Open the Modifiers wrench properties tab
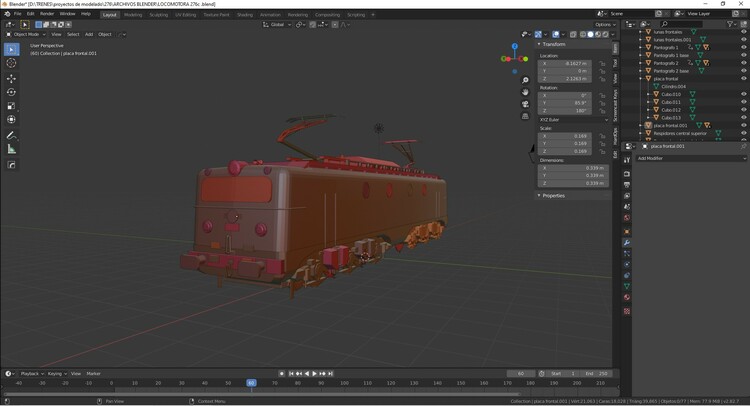This screenshot has height=406, width=750. [627, 243]
